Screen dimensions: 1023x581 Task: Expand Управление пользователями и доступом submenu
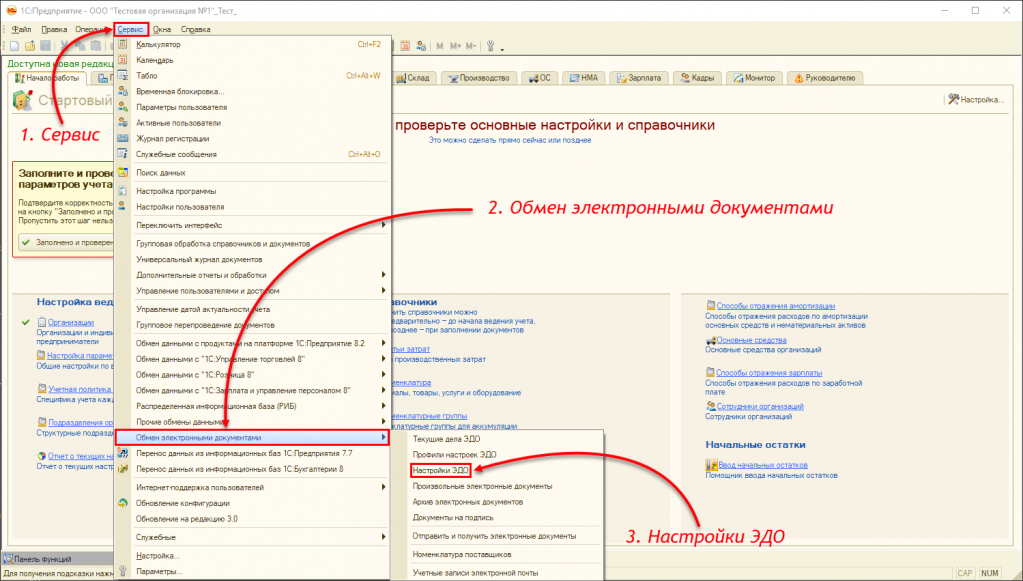coord(253,290)
